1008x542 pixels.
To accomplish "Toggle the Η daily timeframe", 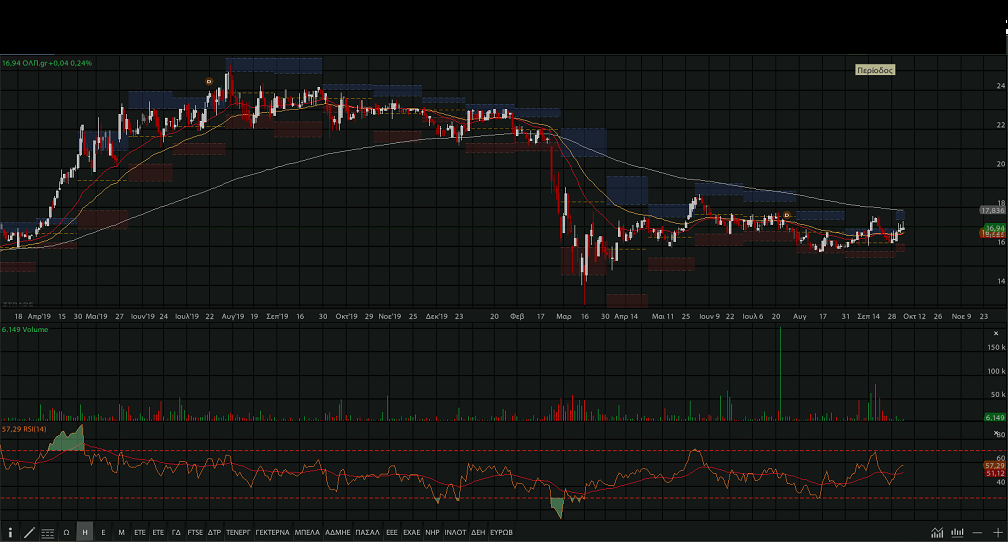I will [x=85, y=532].
